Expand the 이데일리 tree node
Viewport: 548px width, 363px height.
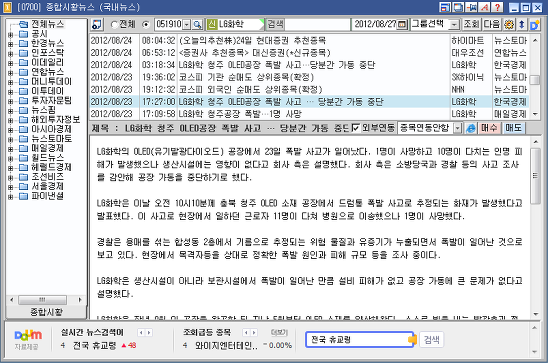point(10,63)
